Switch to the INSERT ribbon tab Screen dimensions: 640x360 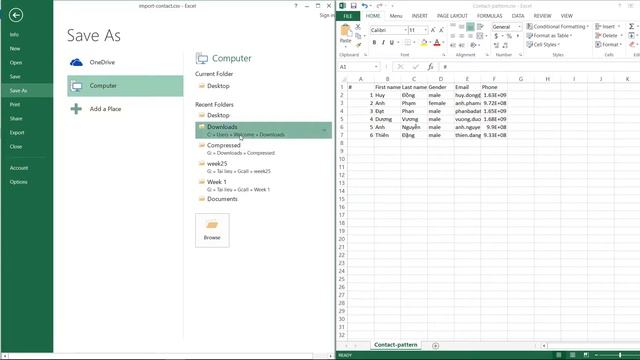click(x=419, y=16)
